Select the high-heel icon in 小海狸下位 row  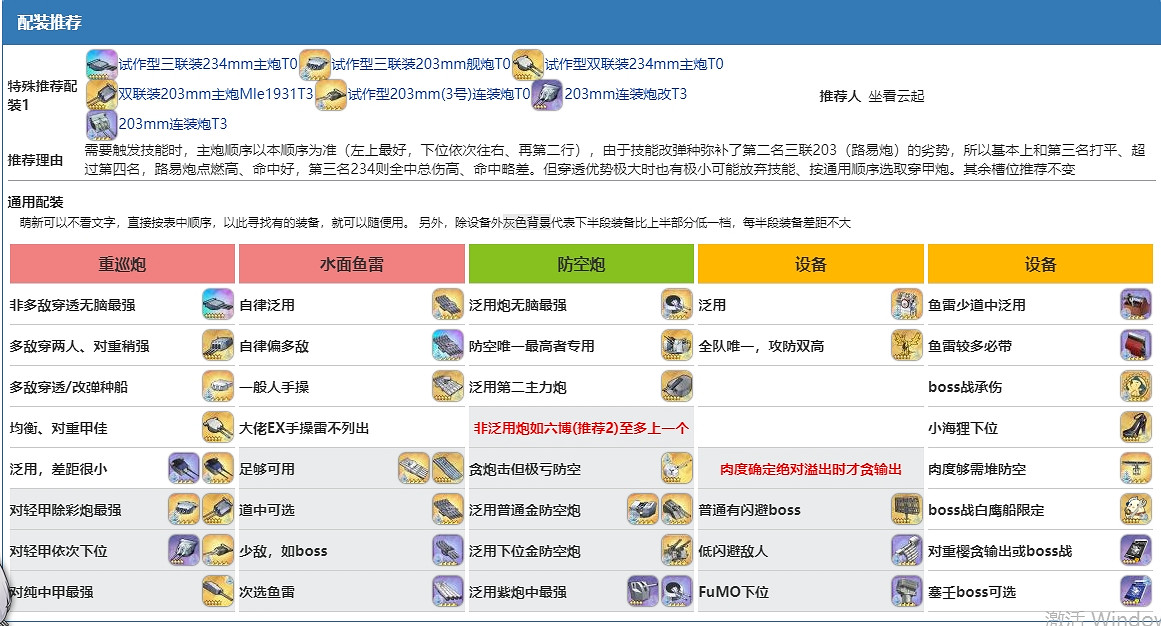(x=1135, y=427)
